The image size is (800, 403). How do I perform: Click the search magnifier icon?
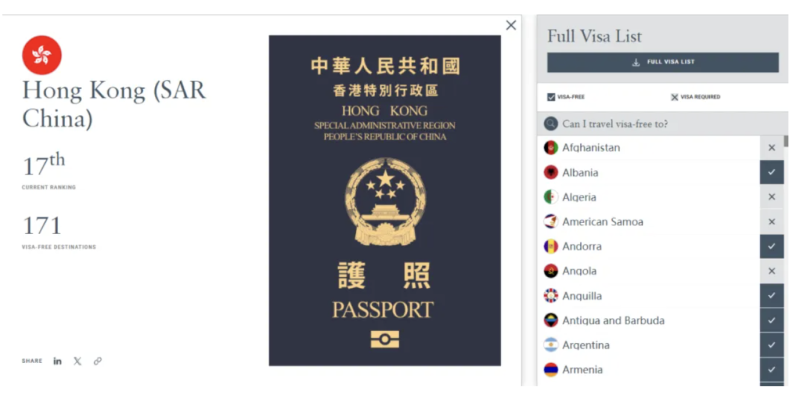[551, 124]
